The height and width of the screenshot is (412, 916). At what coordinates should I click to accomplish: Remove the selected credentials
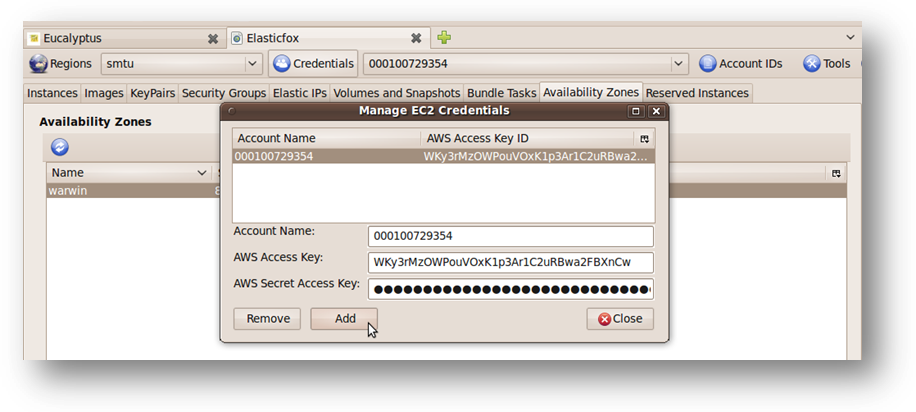tap(268, 319)
